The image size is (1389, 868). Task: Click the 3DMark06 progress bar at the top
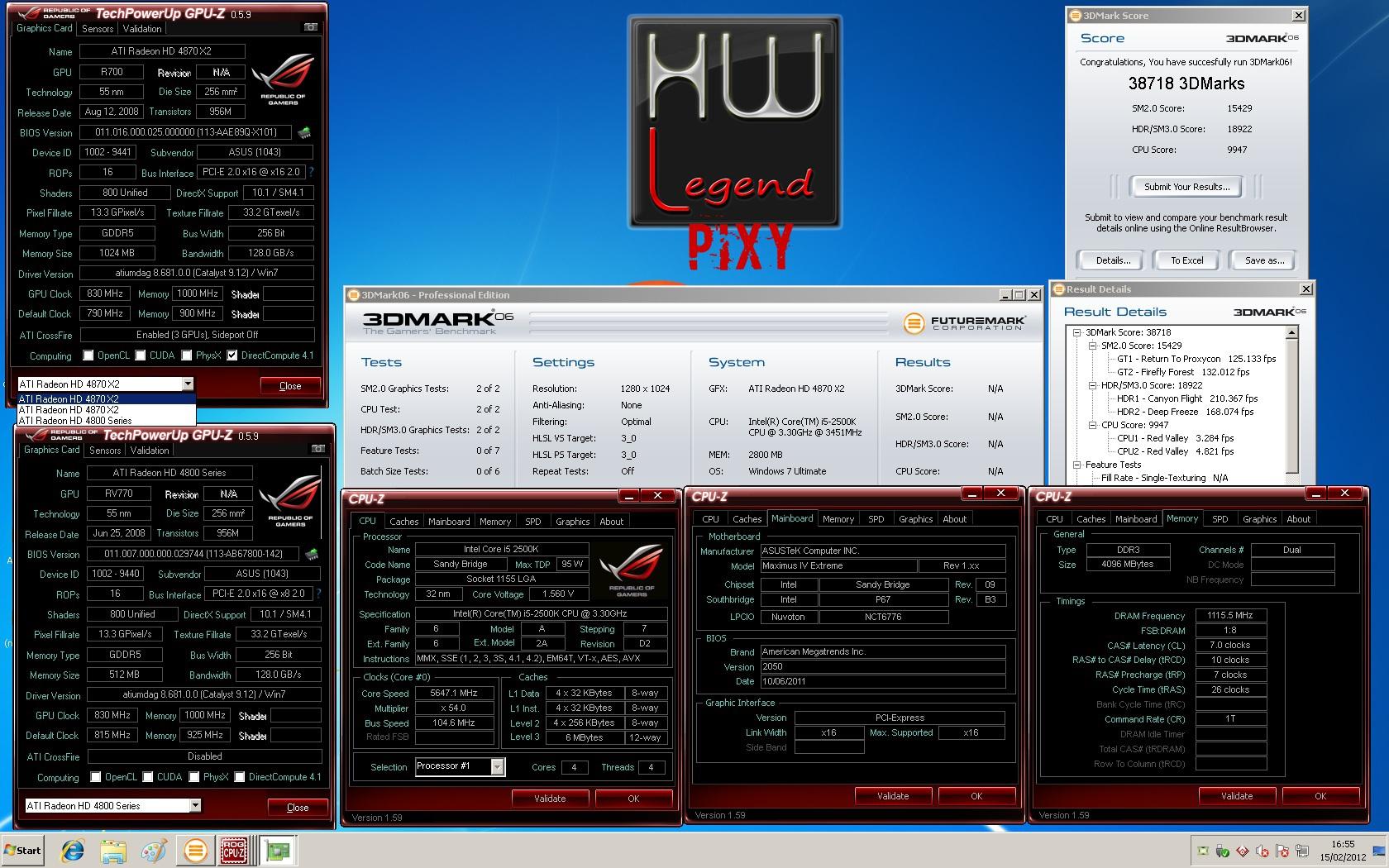point(708,322)
